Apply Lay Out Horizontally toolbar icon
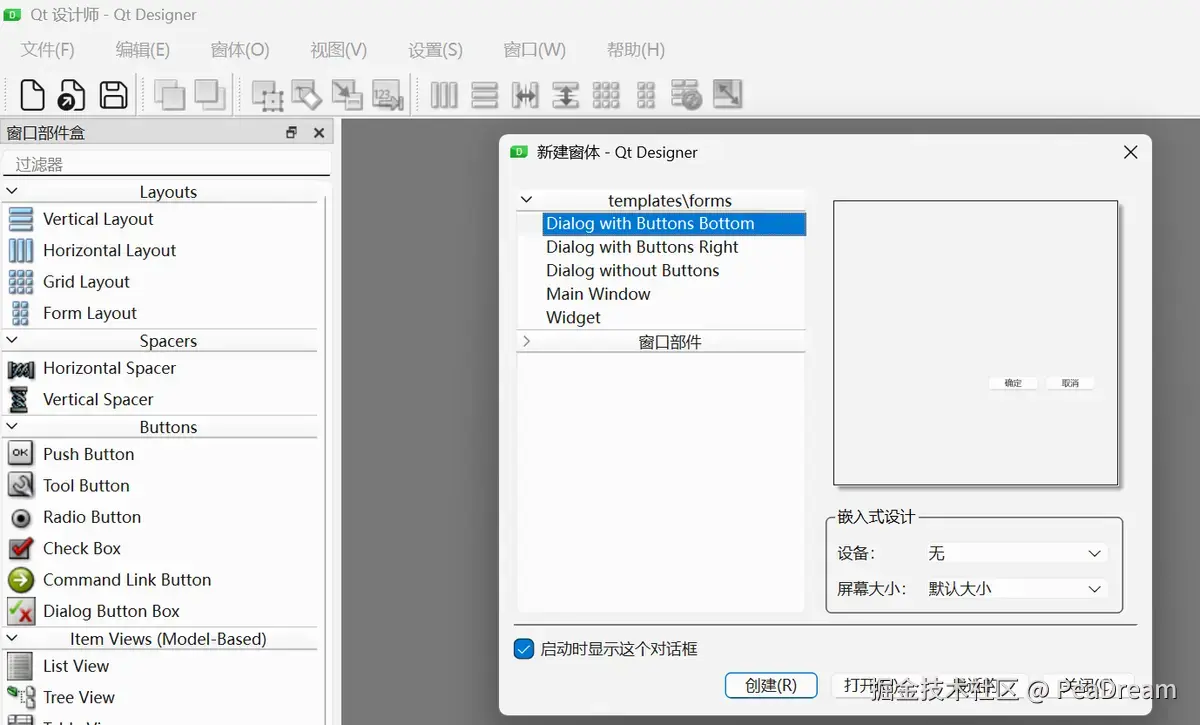Viewport: 1200px width, 725px height. point(444,95)
